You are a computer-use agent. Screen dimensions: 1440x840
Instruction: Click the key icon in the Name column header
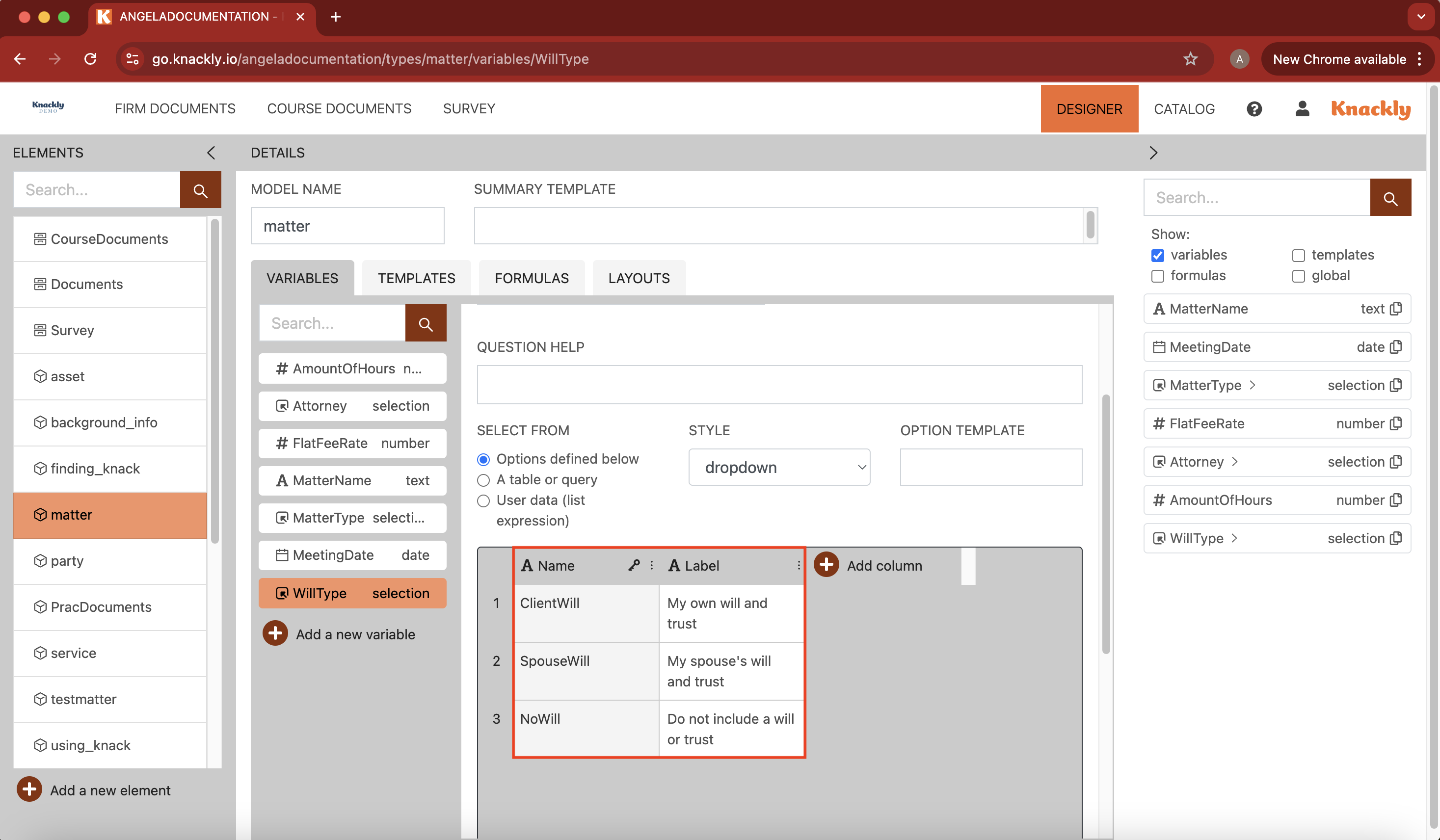(633, 565)
